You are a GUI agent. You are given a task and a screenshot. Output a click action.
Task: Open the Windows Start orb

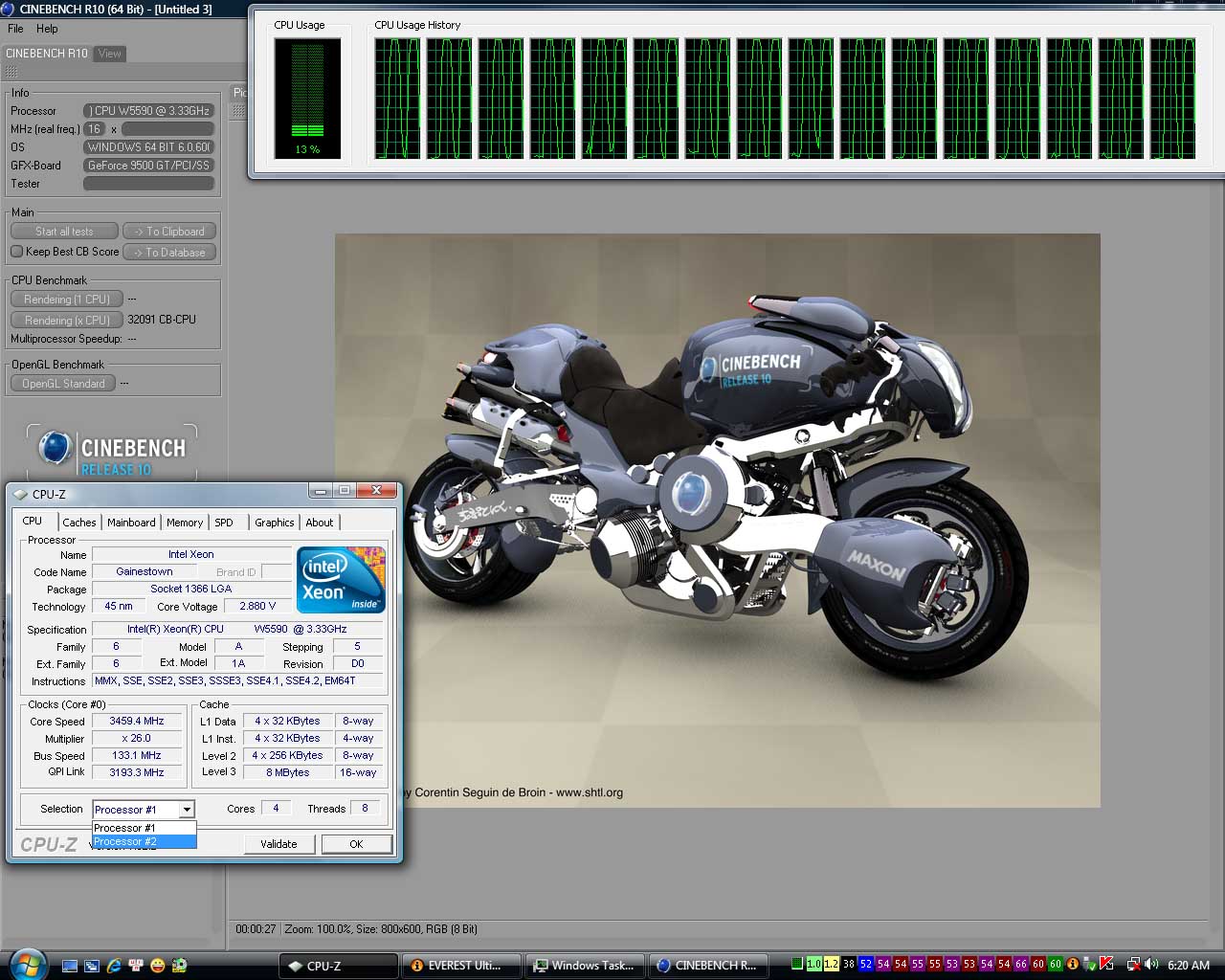pyautogui.click(x=26, y=963)
